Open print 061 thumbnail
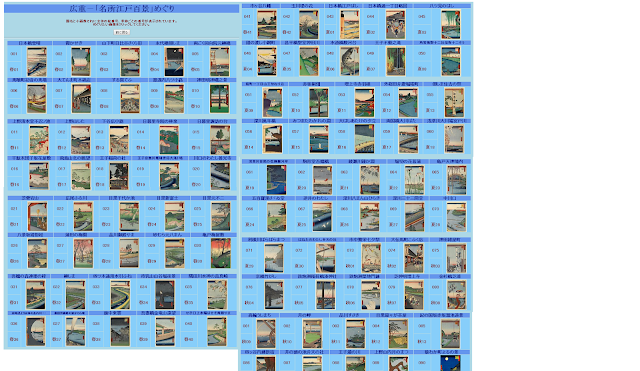Image resolution: width=640 pixels, height=371 pixels. [x=277, y=180]
